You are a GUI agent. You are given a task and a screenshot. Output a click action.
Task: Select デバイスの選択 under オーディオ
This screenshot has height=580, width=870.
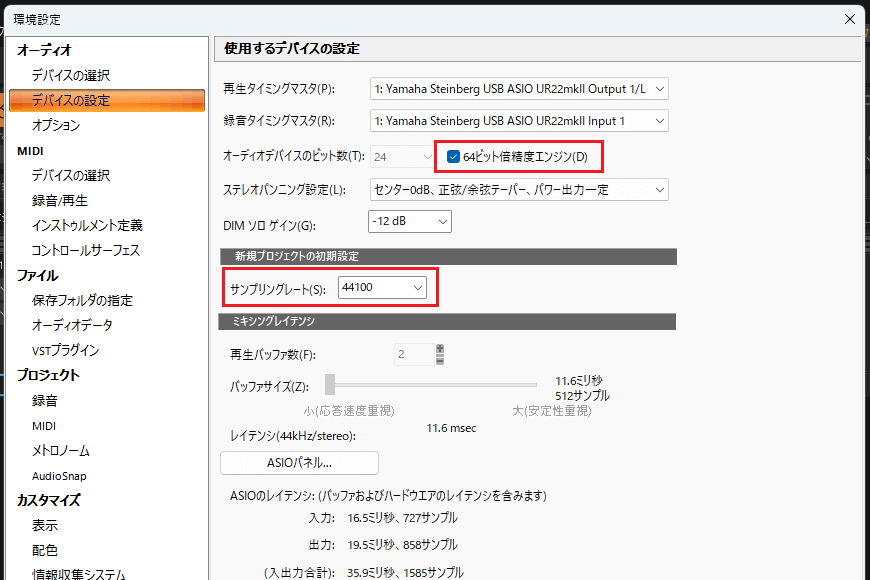[x=70, y=75]
